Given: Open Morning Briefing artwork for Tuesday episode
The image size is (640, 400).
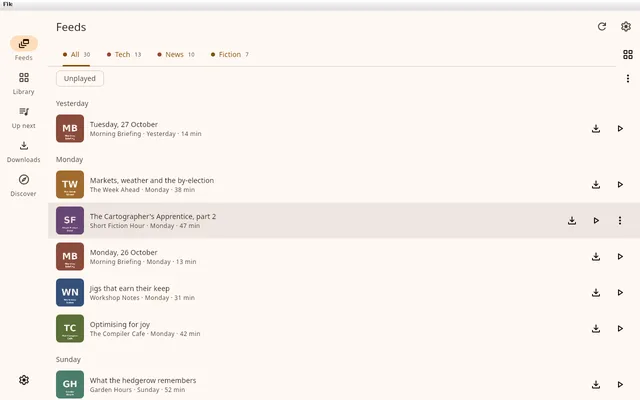Looking at the screenshot, I should click(70, 129).
